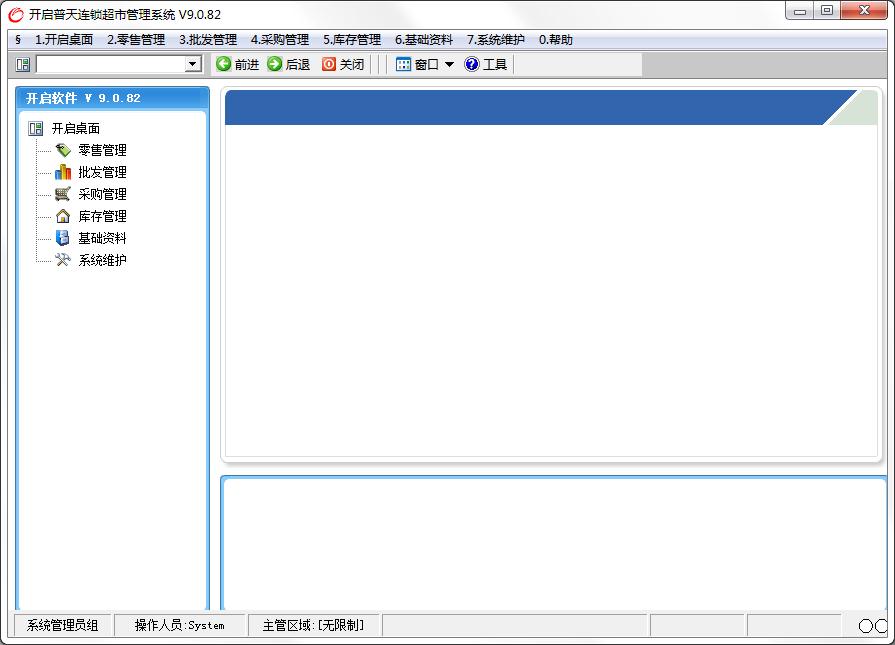Click the 窗口 toolbar button label
Viewport: 895px width, 645px height.
pyautogui.click(x=426, y=64)
